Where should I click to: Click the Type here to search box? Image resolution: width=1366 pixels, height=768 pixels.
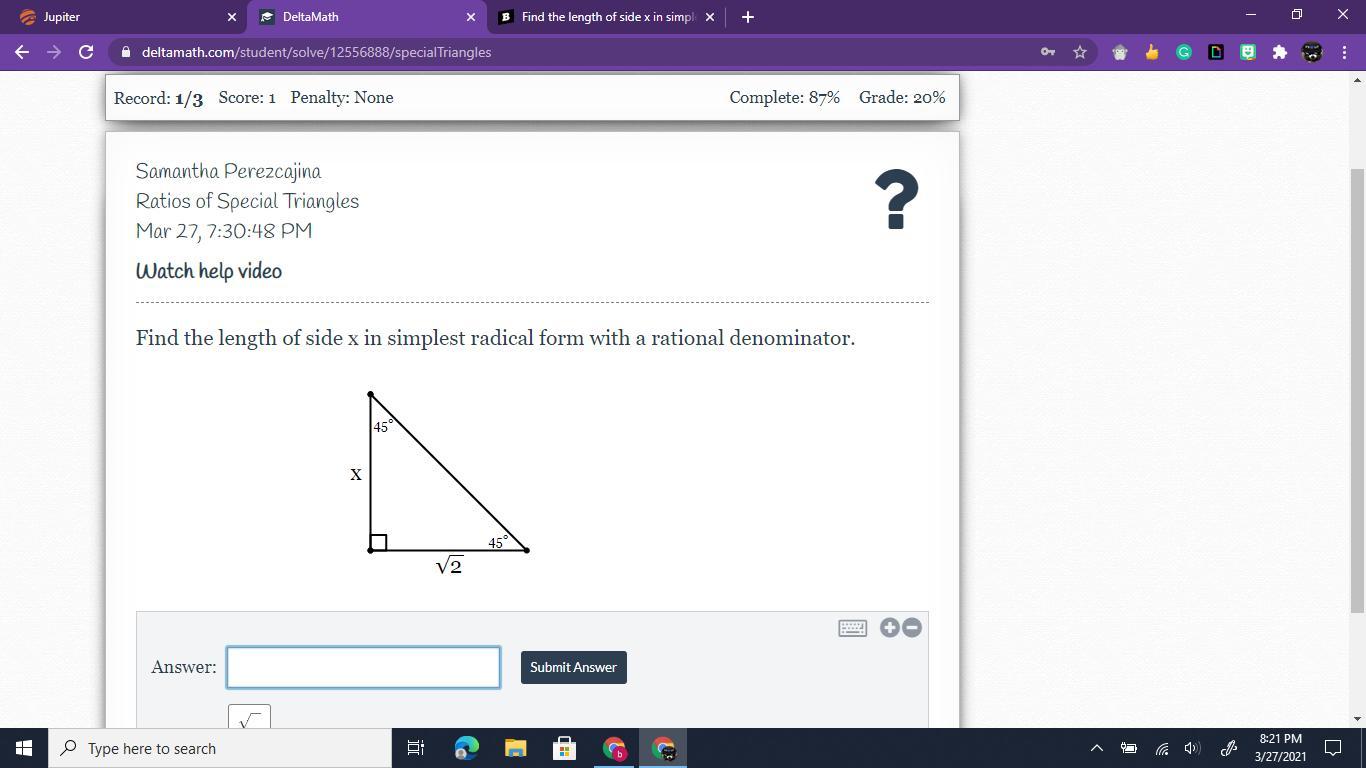tap(220, 748)
